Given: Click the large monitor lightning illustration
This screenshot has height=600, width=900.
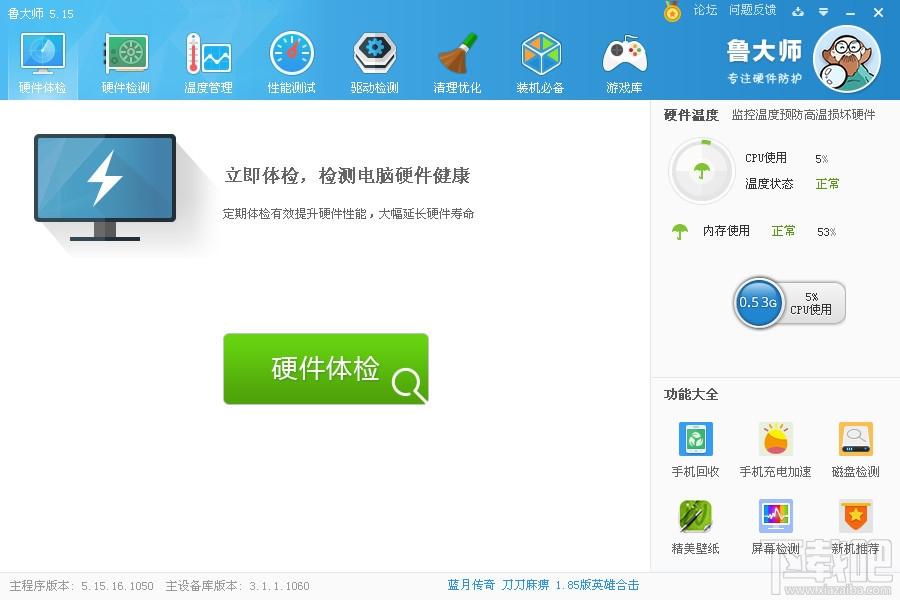Looking at the screenshot, I should tap(105, 187).
